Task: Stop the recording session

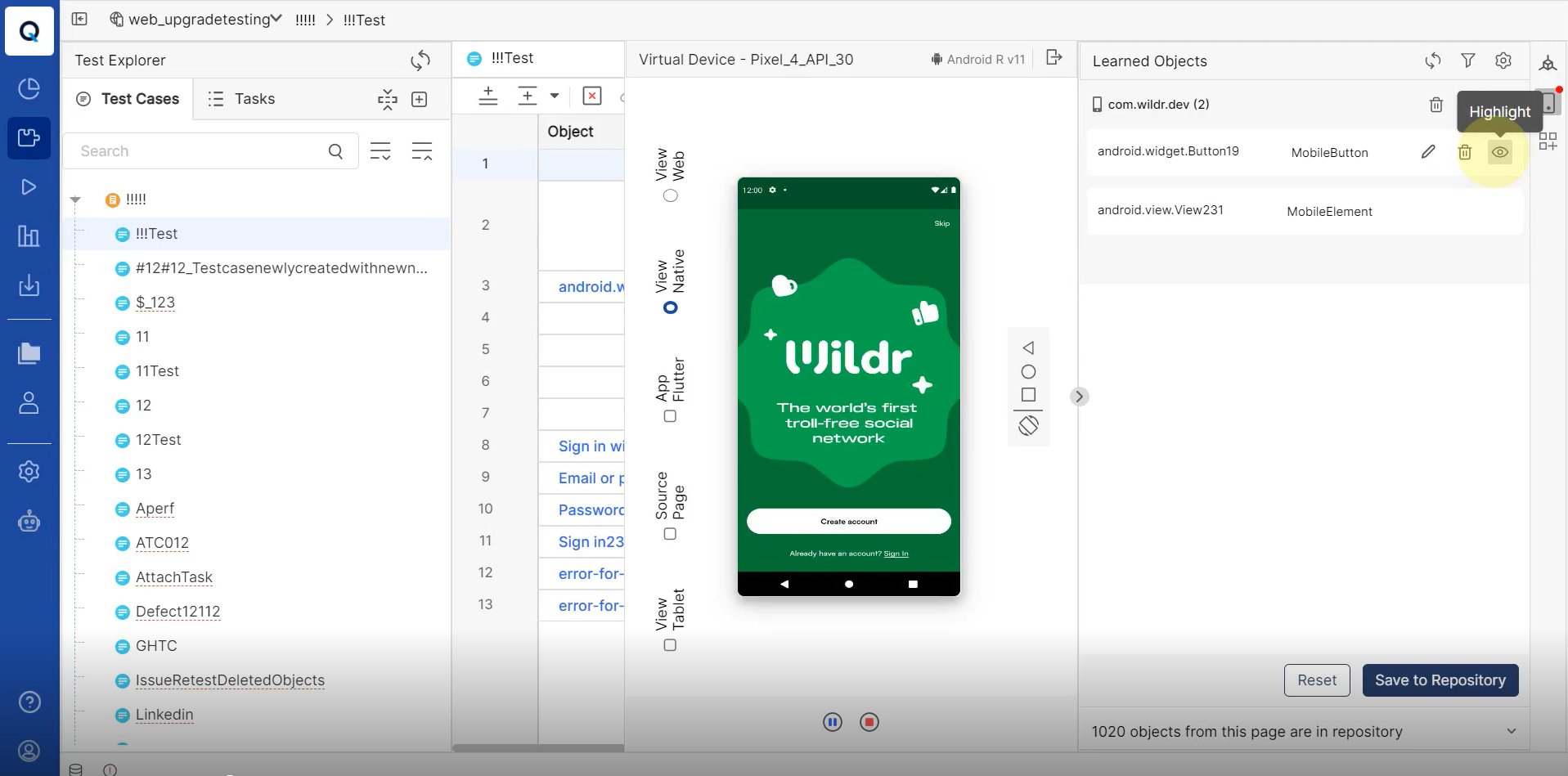Action: tap(869, 722)
